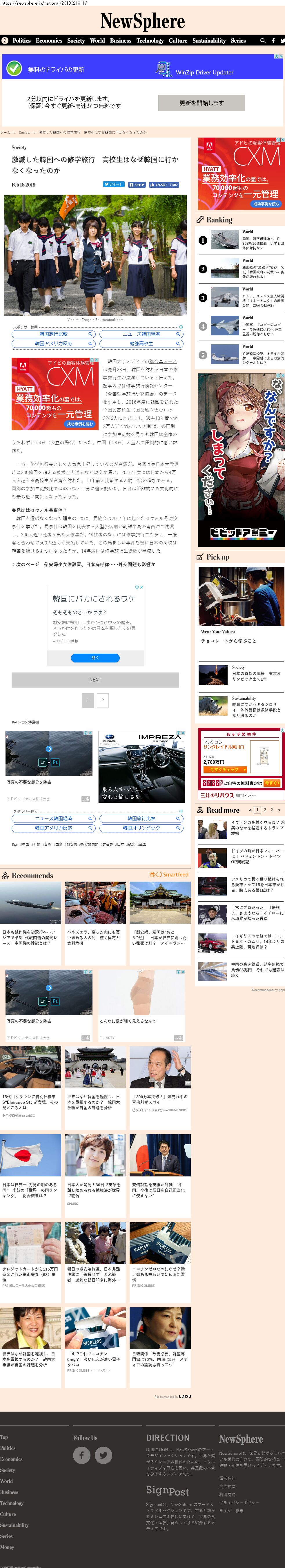
Task: Click the gray NEXT button
Action: click(x=95, y=679)
